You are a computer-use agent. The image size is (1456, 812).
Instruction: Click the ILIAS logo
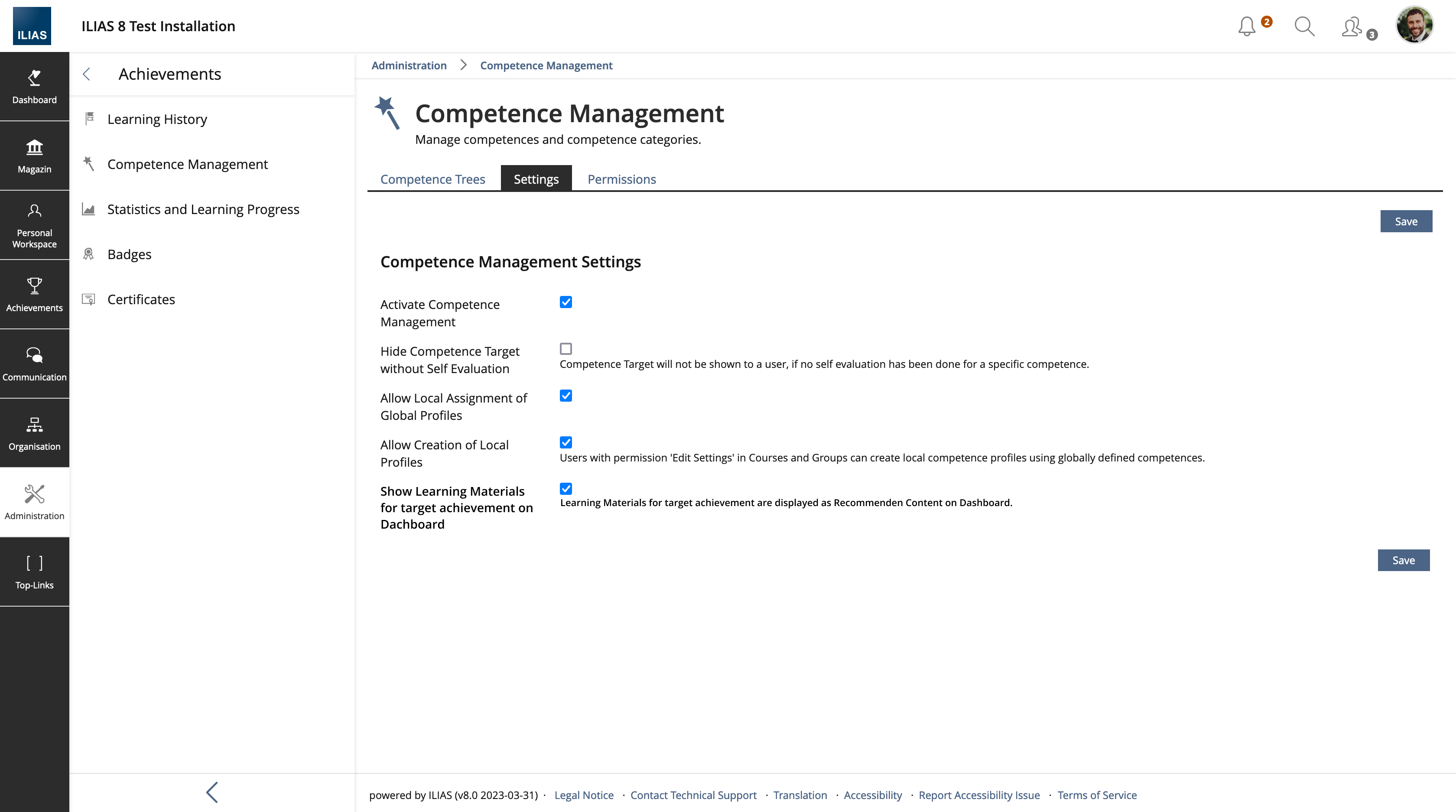pyautogui.click(x=32, y=26)
